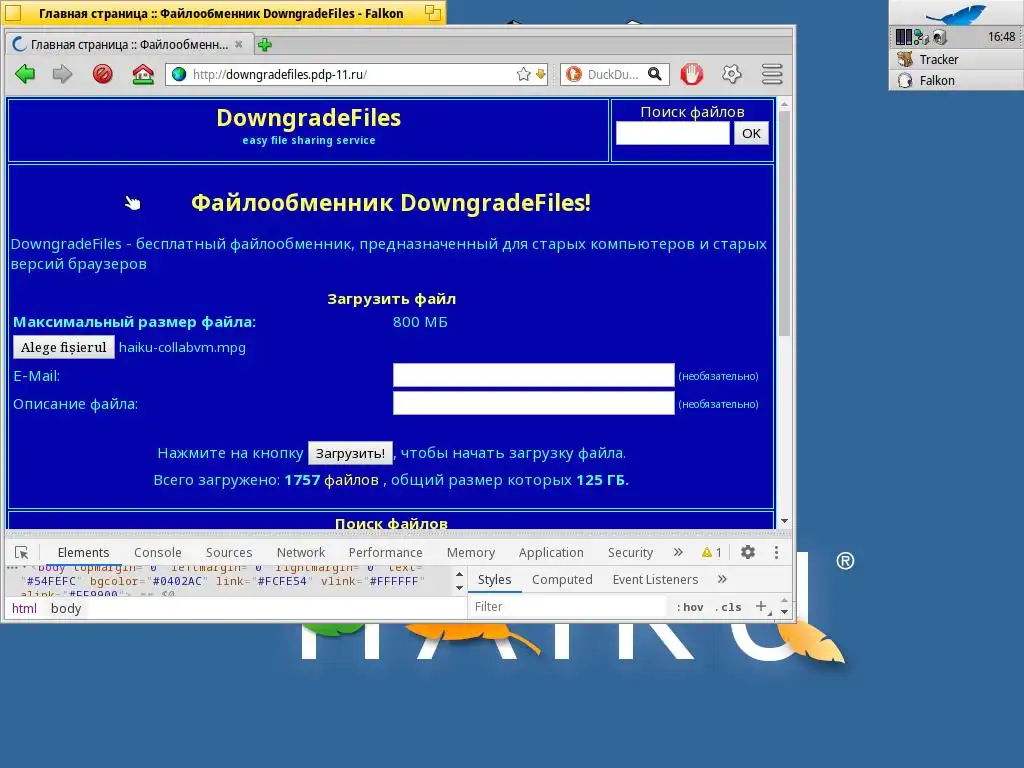Open browser preferences gear in toolbar
The height and width of the screenshot is (768, 1024).
coord(731,74)
